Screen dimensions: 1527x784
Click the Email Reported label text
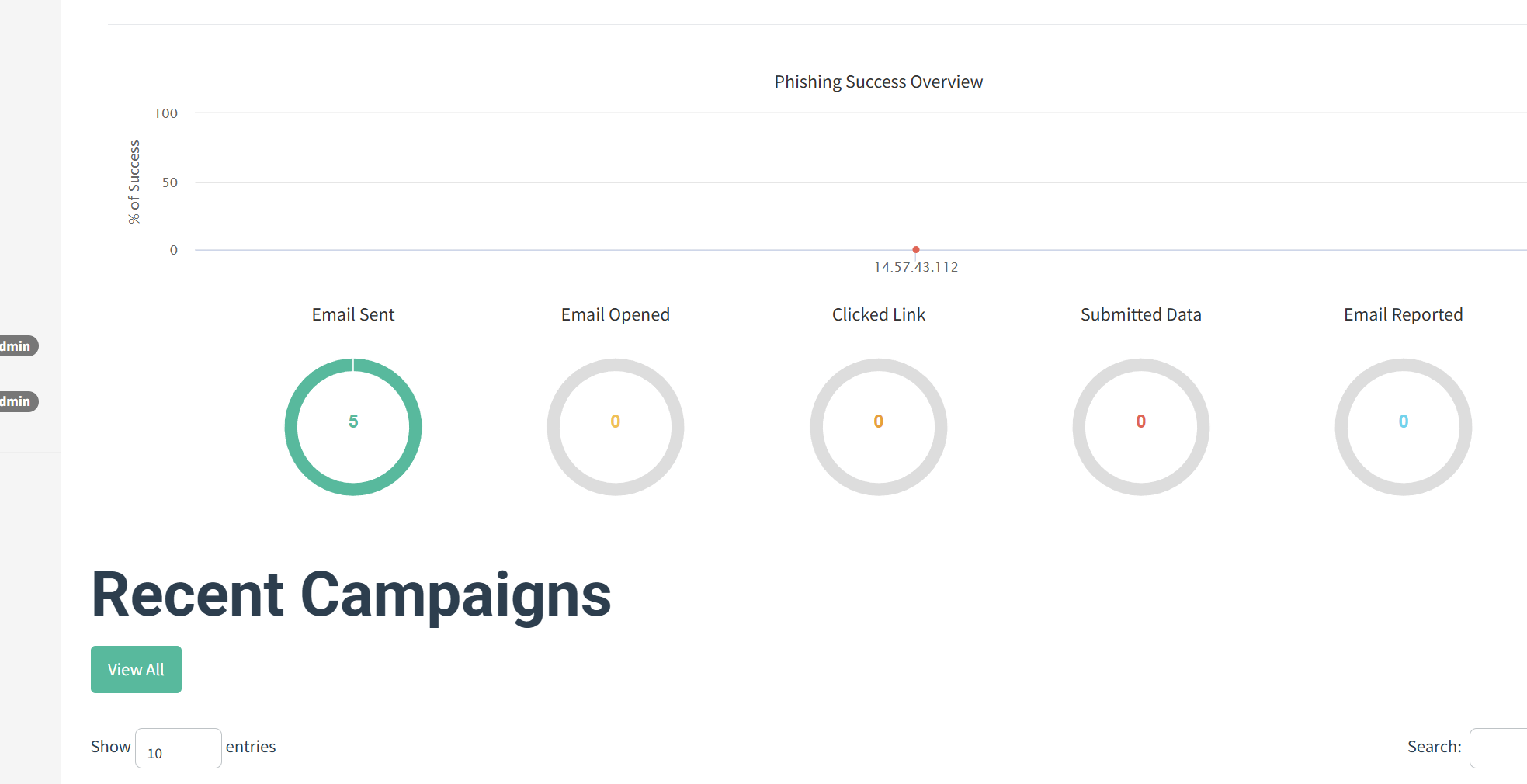[x=1403, y=314]
